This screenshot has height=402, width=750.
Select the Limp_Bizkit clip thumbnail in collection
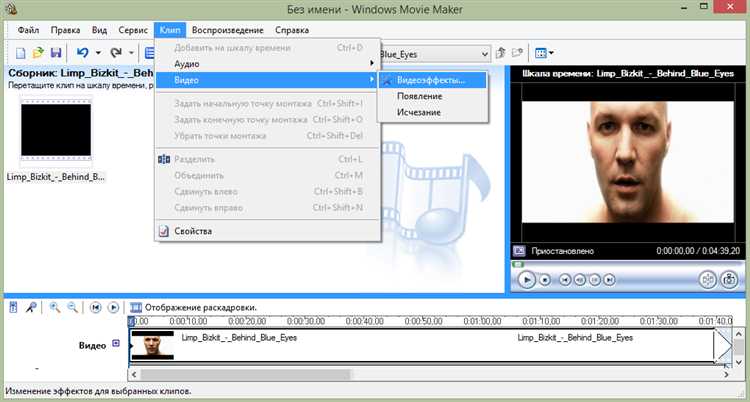(56, 130)
